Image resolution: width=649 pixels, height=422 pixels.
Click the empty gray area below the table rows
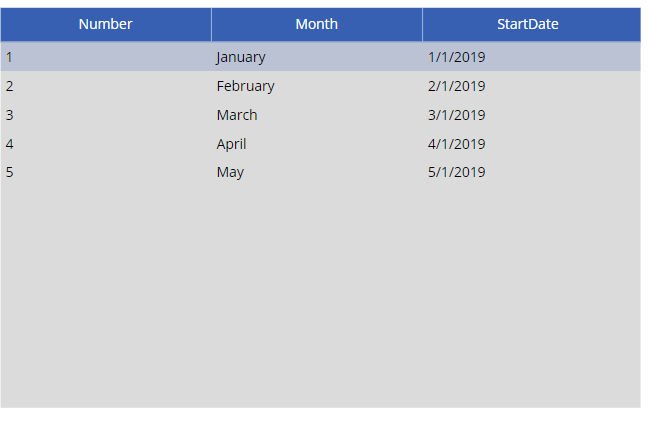click(320, 300)
